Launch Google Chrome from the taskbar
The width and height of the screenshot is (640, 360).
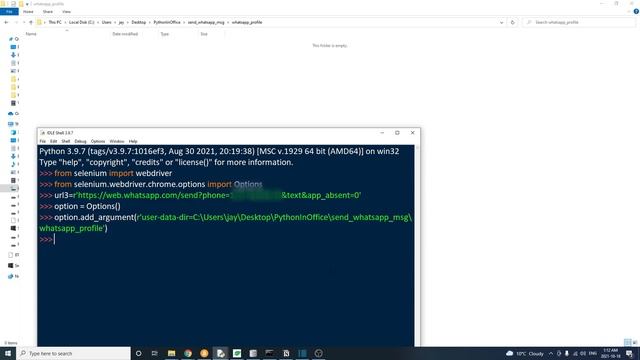[x=188, y=353]
